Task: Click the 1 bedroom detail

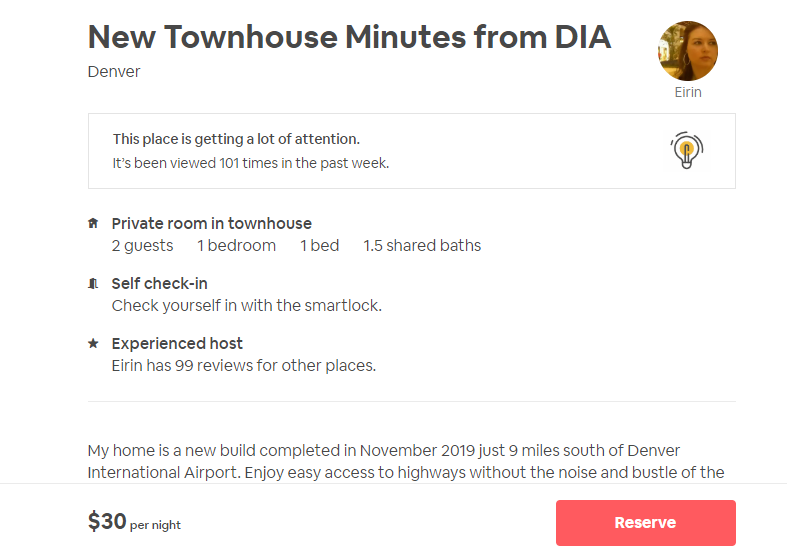Action: tap(236, 246)
